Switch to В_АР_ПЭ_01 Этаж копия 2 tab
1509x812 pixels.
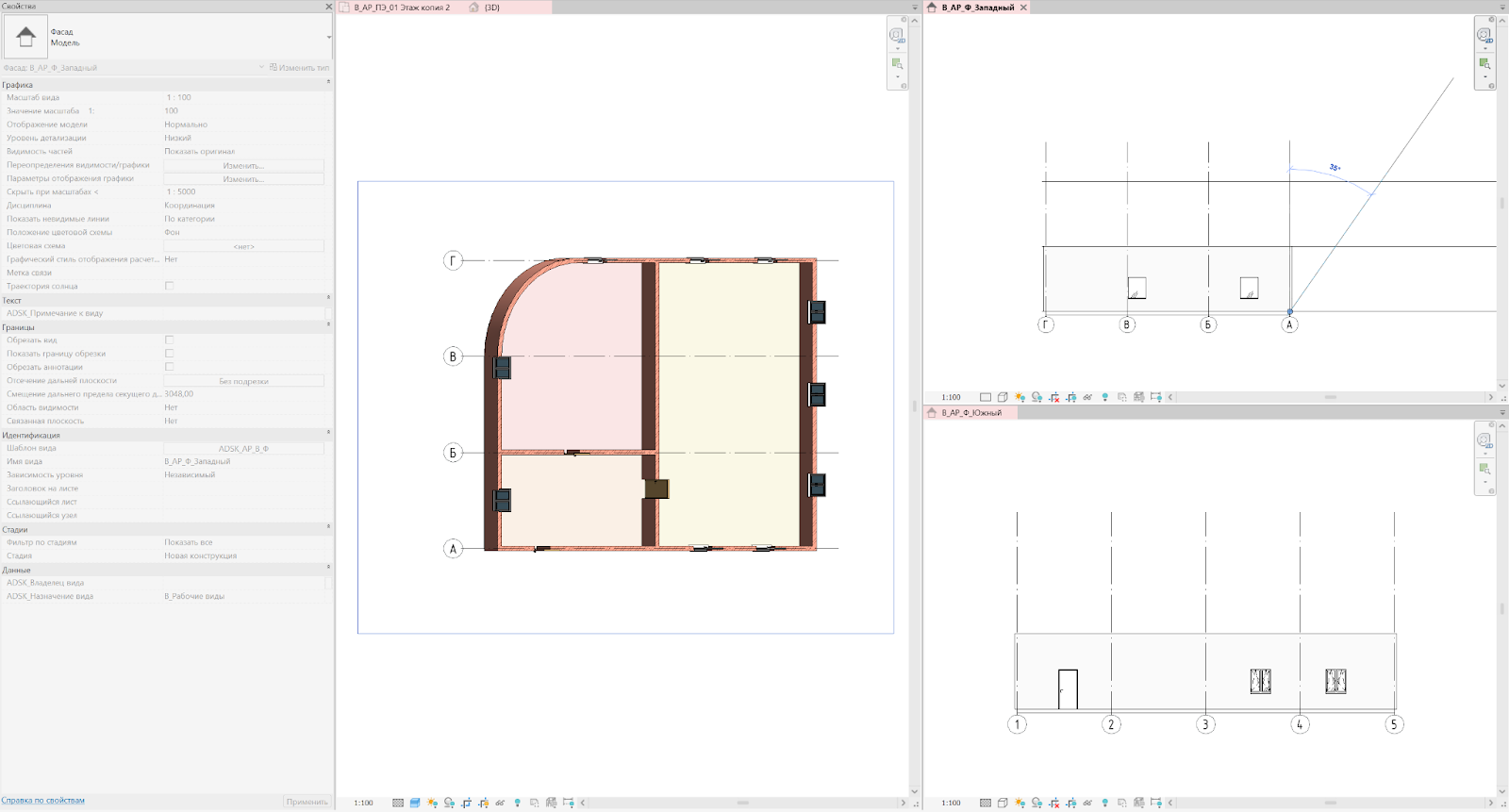(x=402, y=8)
